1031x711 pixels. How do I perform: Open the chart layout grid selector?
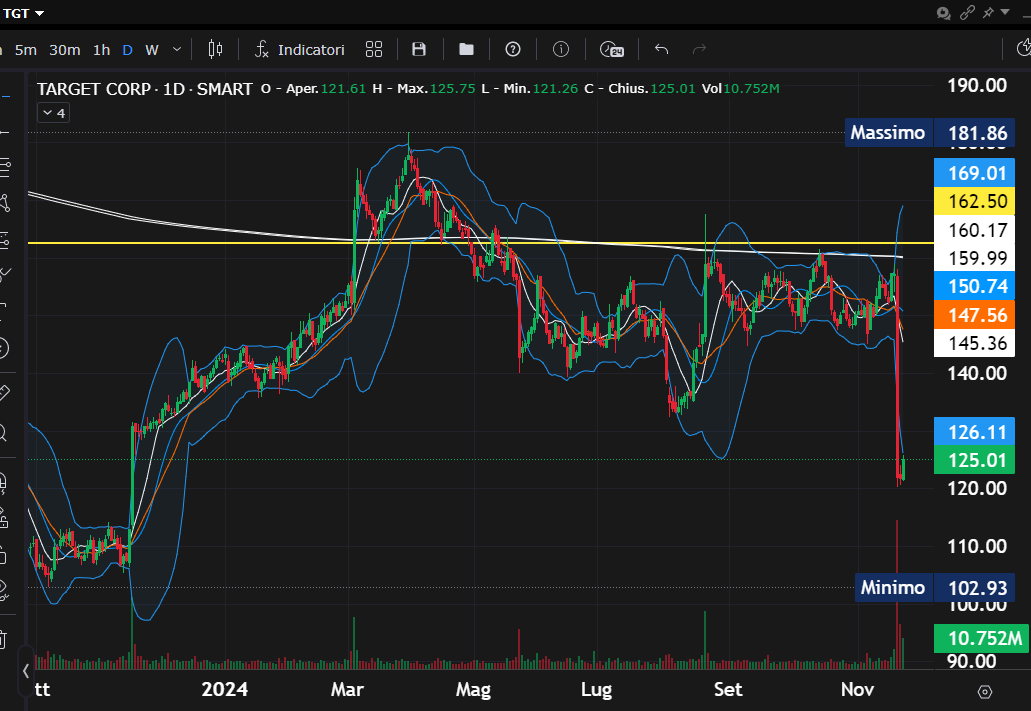374,49
